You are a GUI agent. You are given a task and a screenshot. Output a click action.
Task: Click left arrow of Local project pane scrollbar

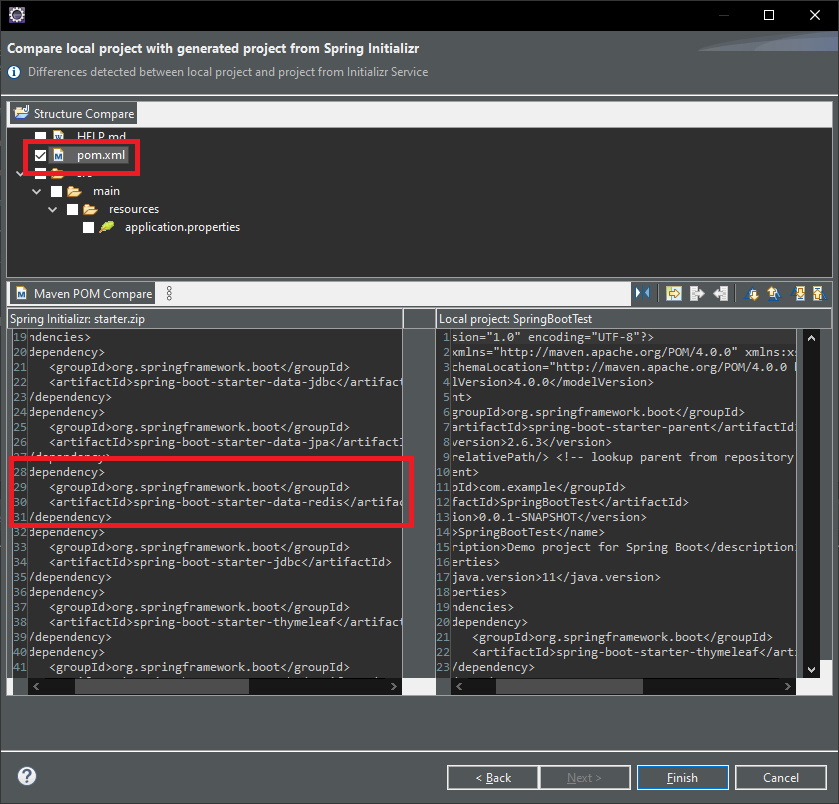coord(459,686)
